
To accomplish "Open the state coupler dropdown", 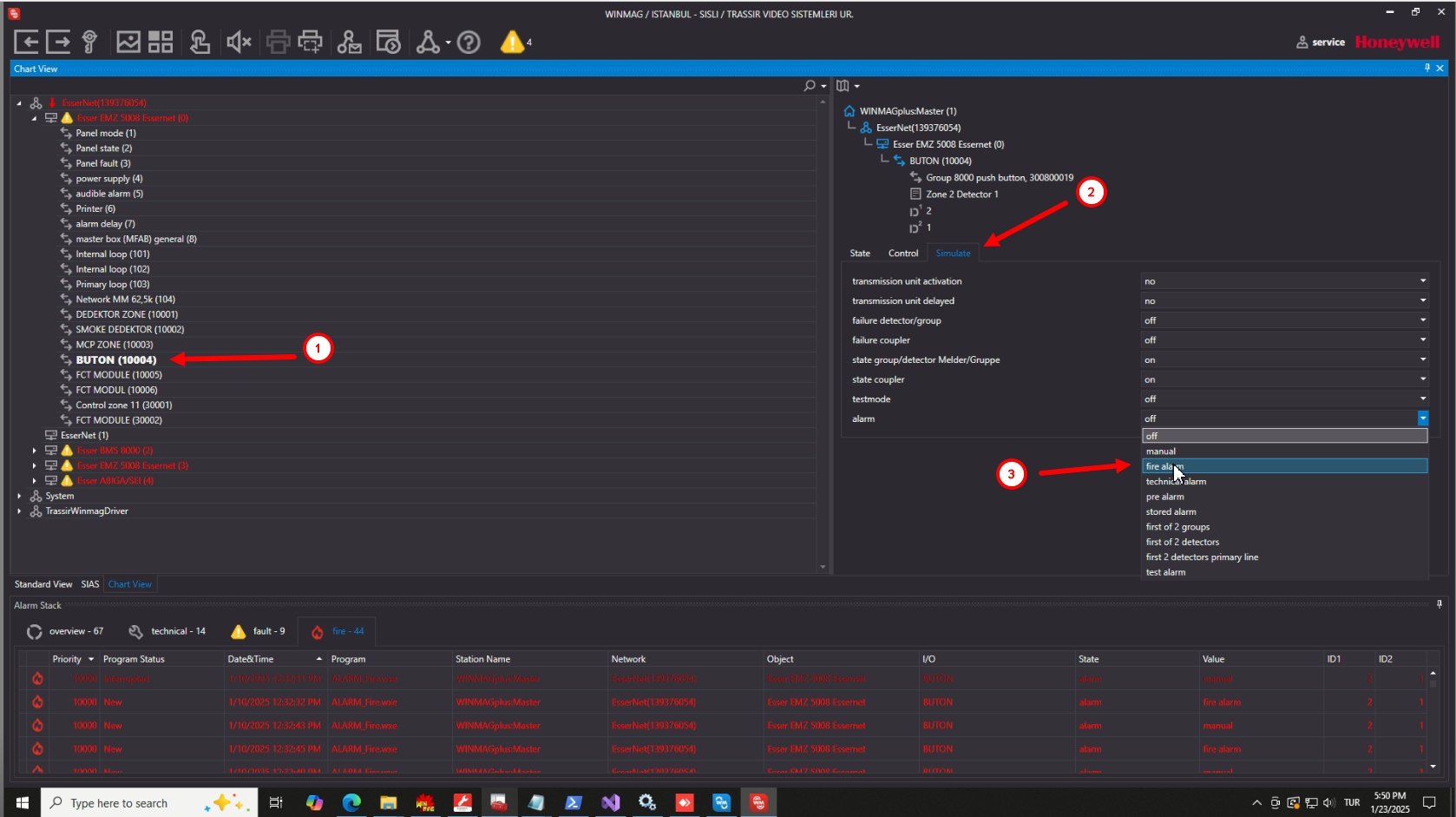I will pos(1284,379).
